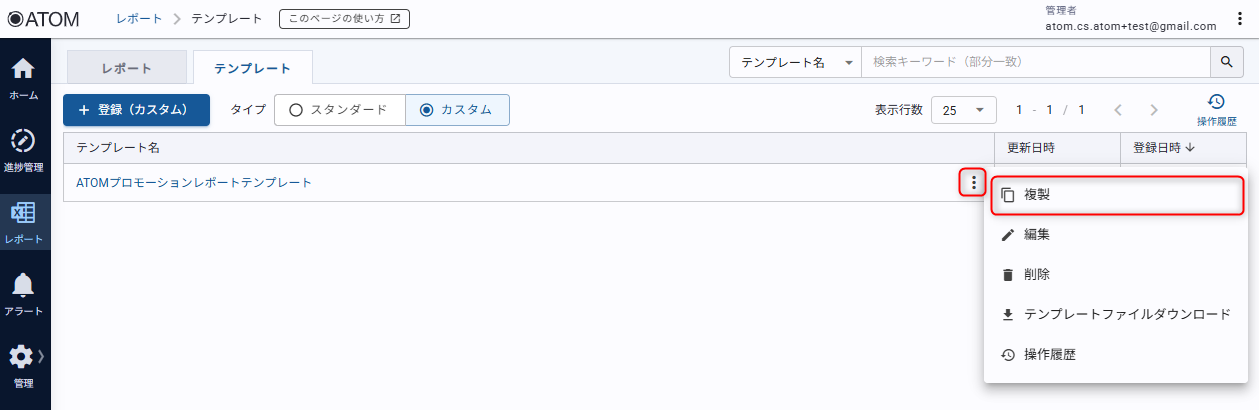1259x410 pixels.
Task: Click the row's three-dot menu icon
Action: point(973,183)
